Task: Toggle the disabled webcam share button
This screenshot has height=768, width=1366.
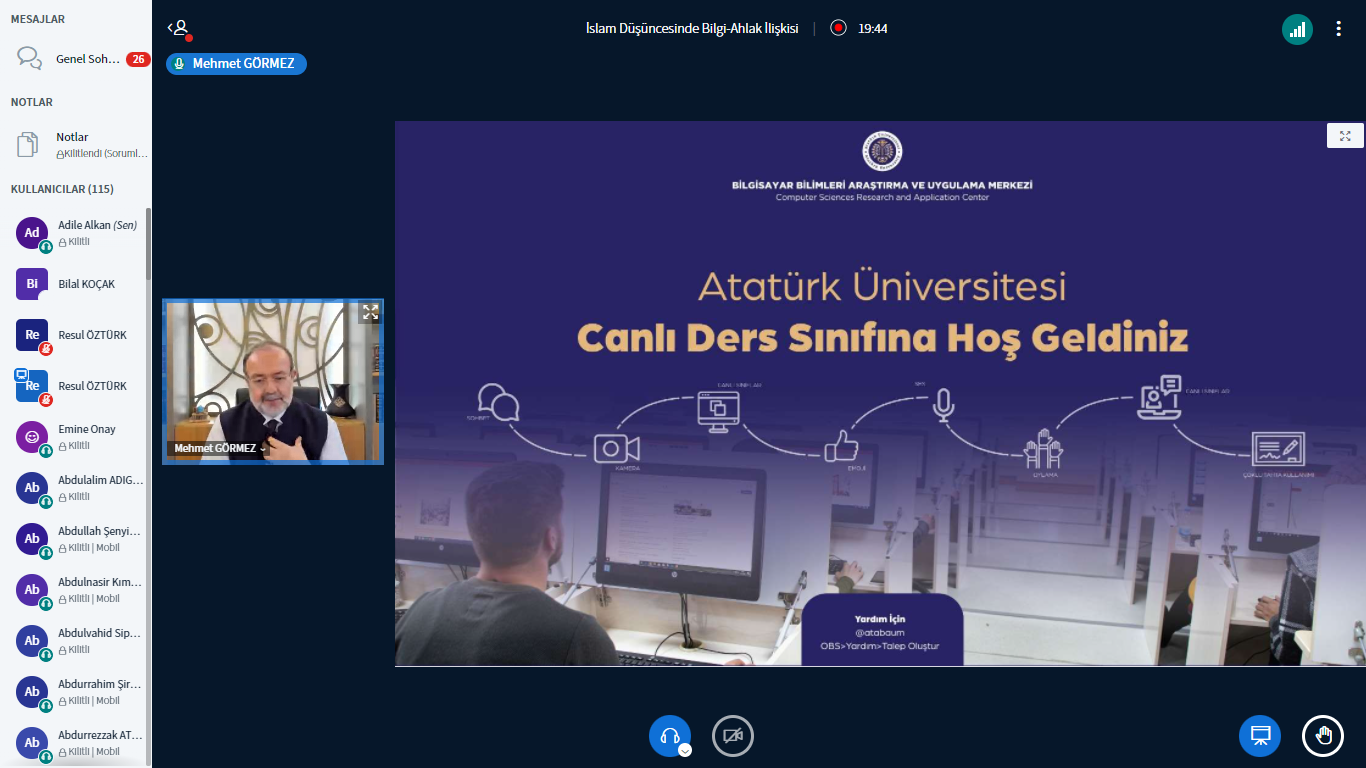Action: point(732,736)
